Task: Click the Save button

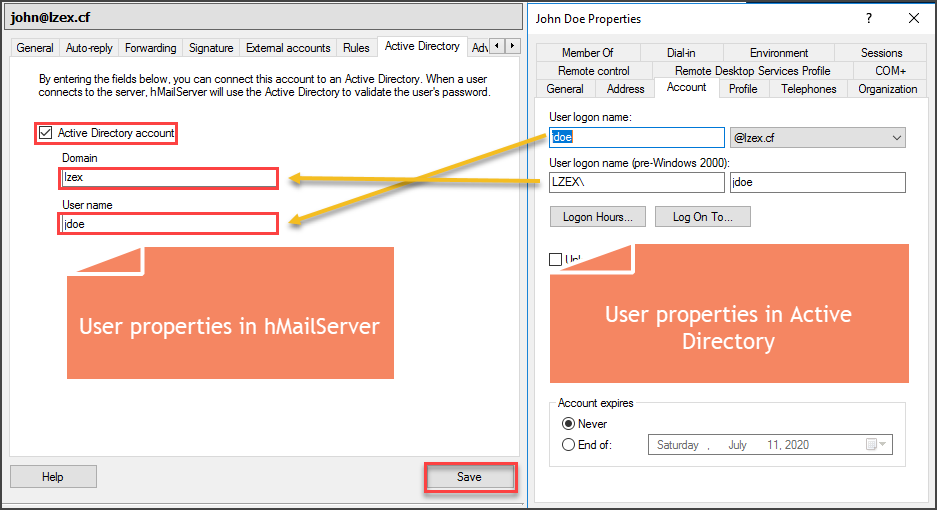Action: [x=470, y=477]
